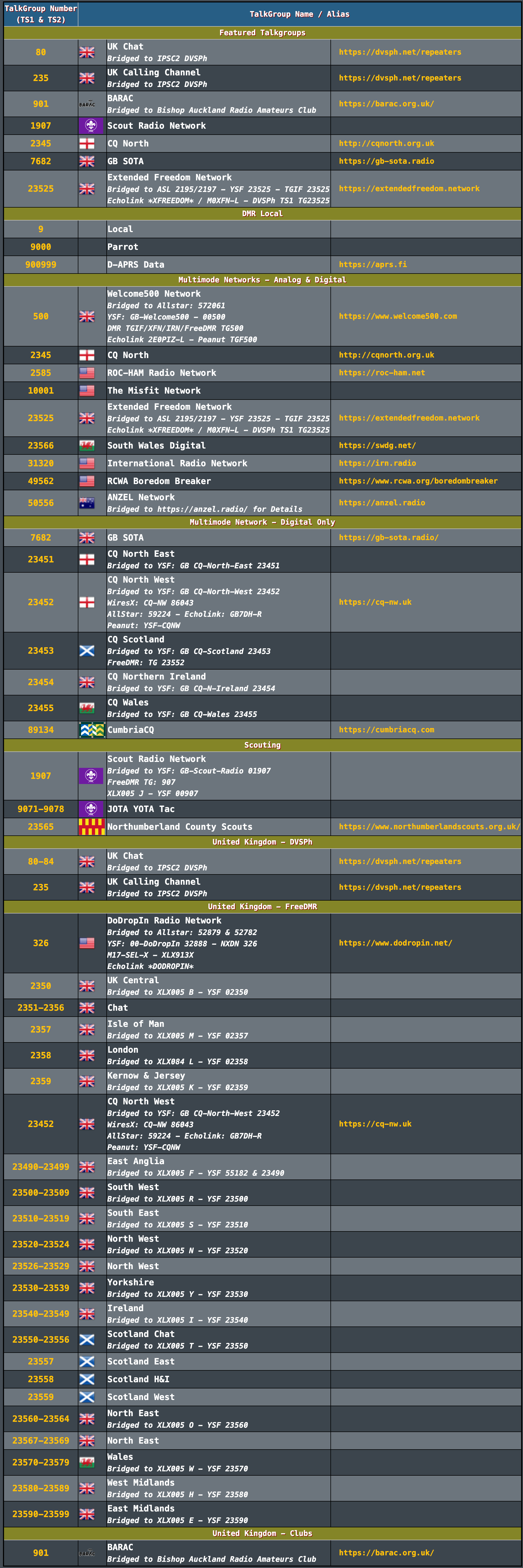The image size is (523, 1568).
Task: Click talkgroup range 2351-2356 beside Chat
Action: pos(41,1008)
